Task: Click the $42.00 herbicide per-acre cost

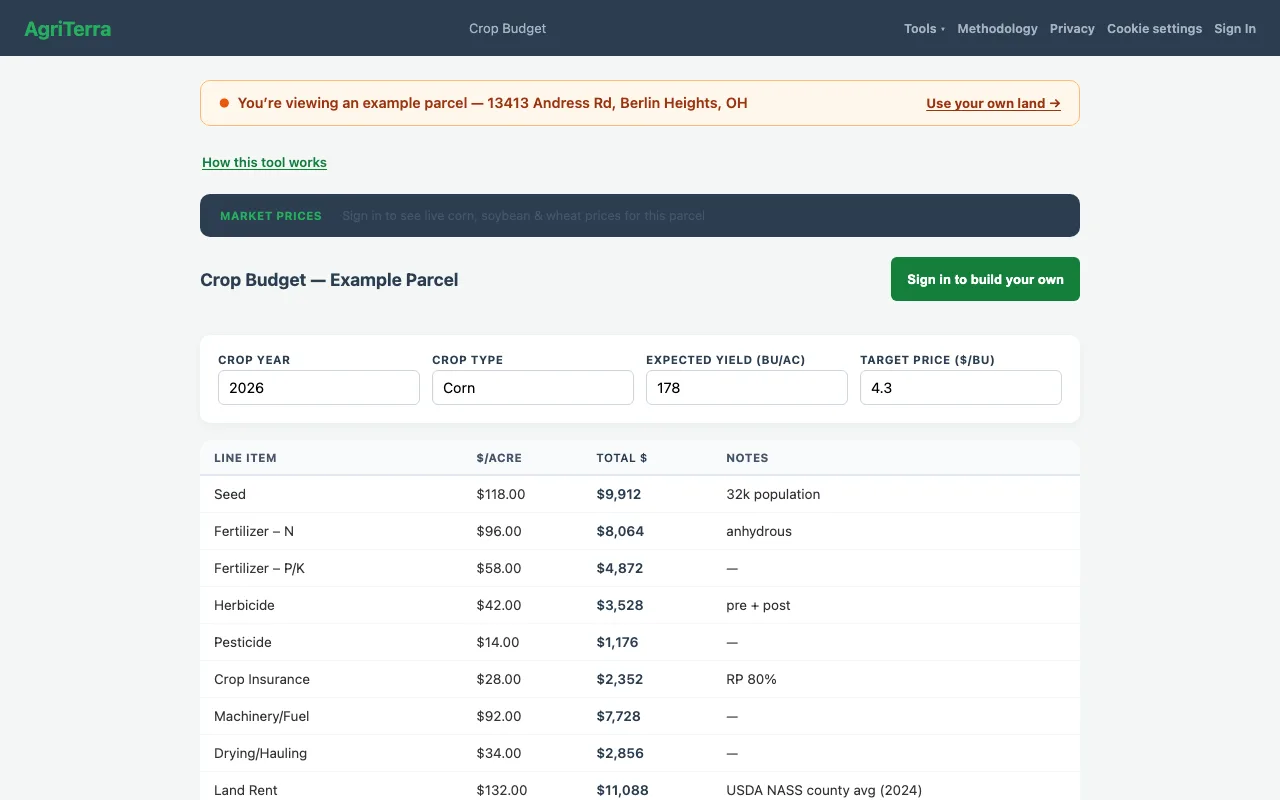Action: point(499,605)
